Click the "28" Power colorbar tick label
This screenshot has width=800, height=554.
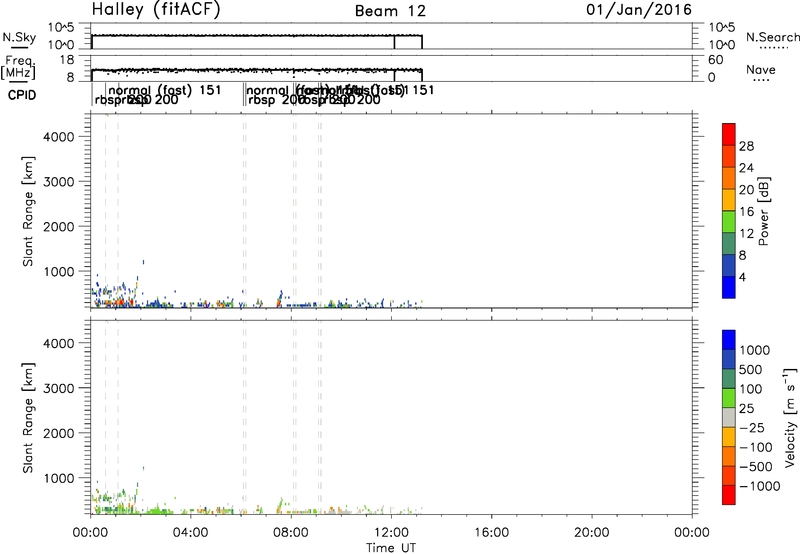746,146
